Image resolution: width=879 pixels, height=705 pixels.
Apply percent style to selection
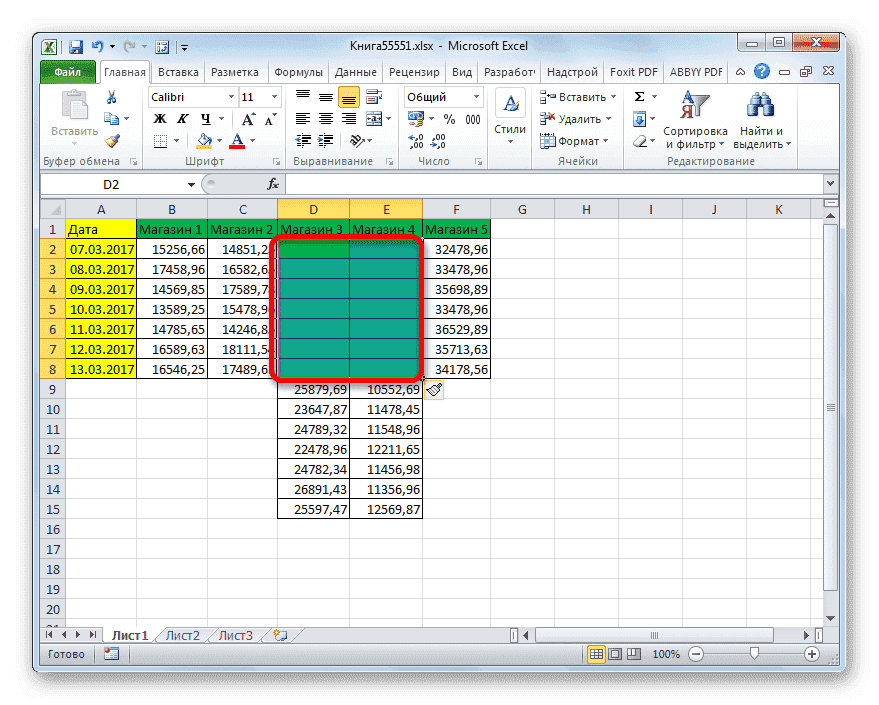(451, 119)
